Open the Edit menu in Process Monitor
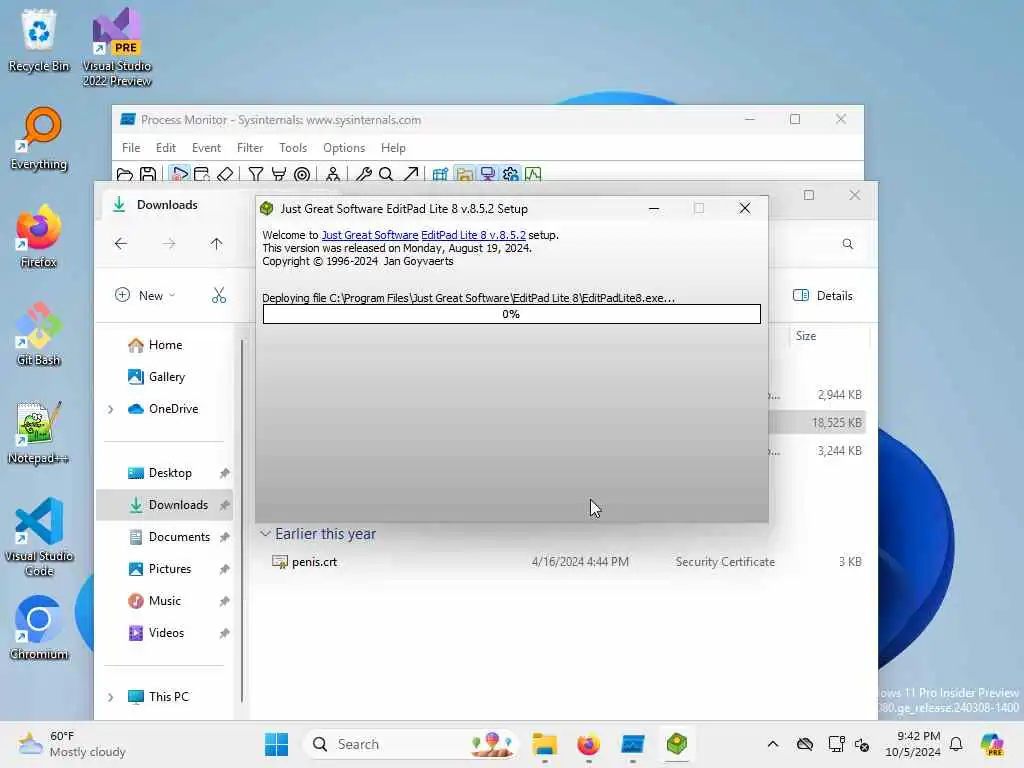This screenshot has height=768, width=1024. point(166,148)
